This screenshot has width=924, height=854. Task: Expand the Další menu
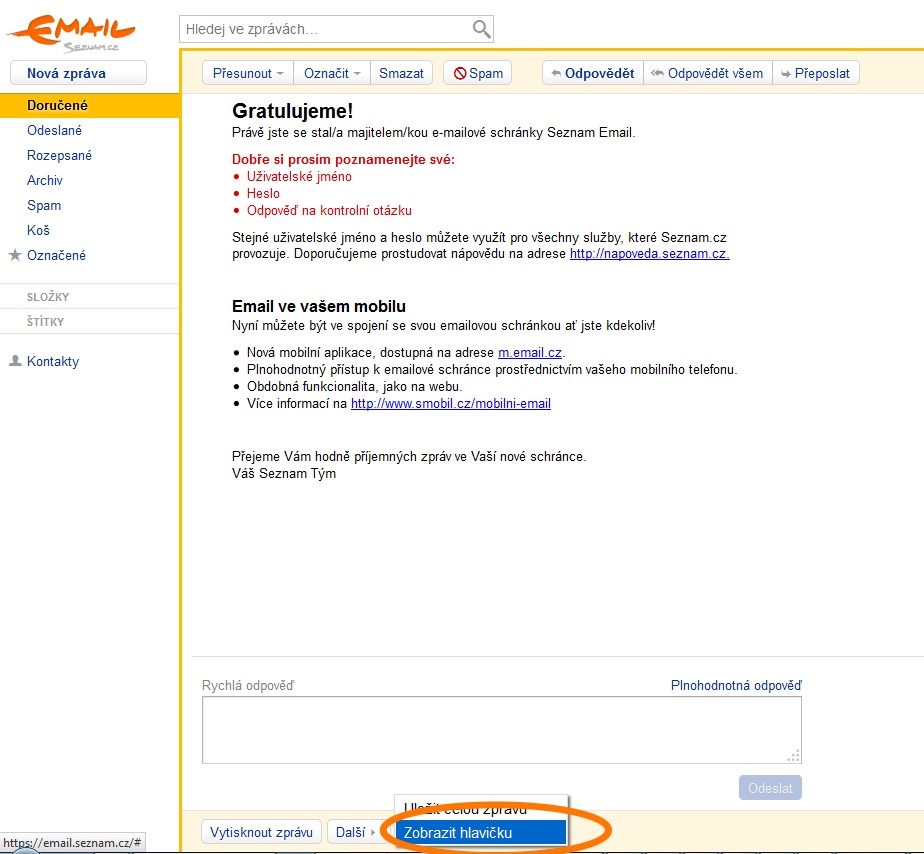point(356,832)
